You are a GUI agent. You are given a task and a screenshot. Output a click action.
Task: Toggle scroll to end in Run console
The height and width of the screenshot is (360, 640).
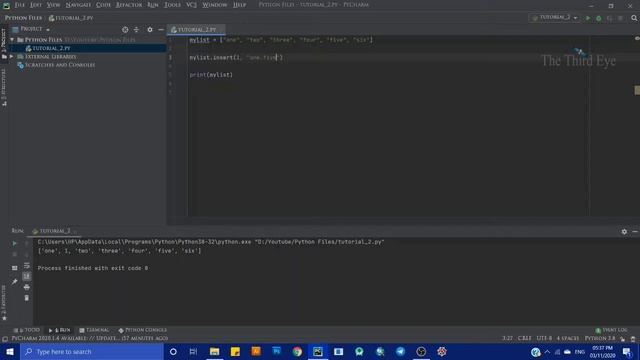coord(27,276)
